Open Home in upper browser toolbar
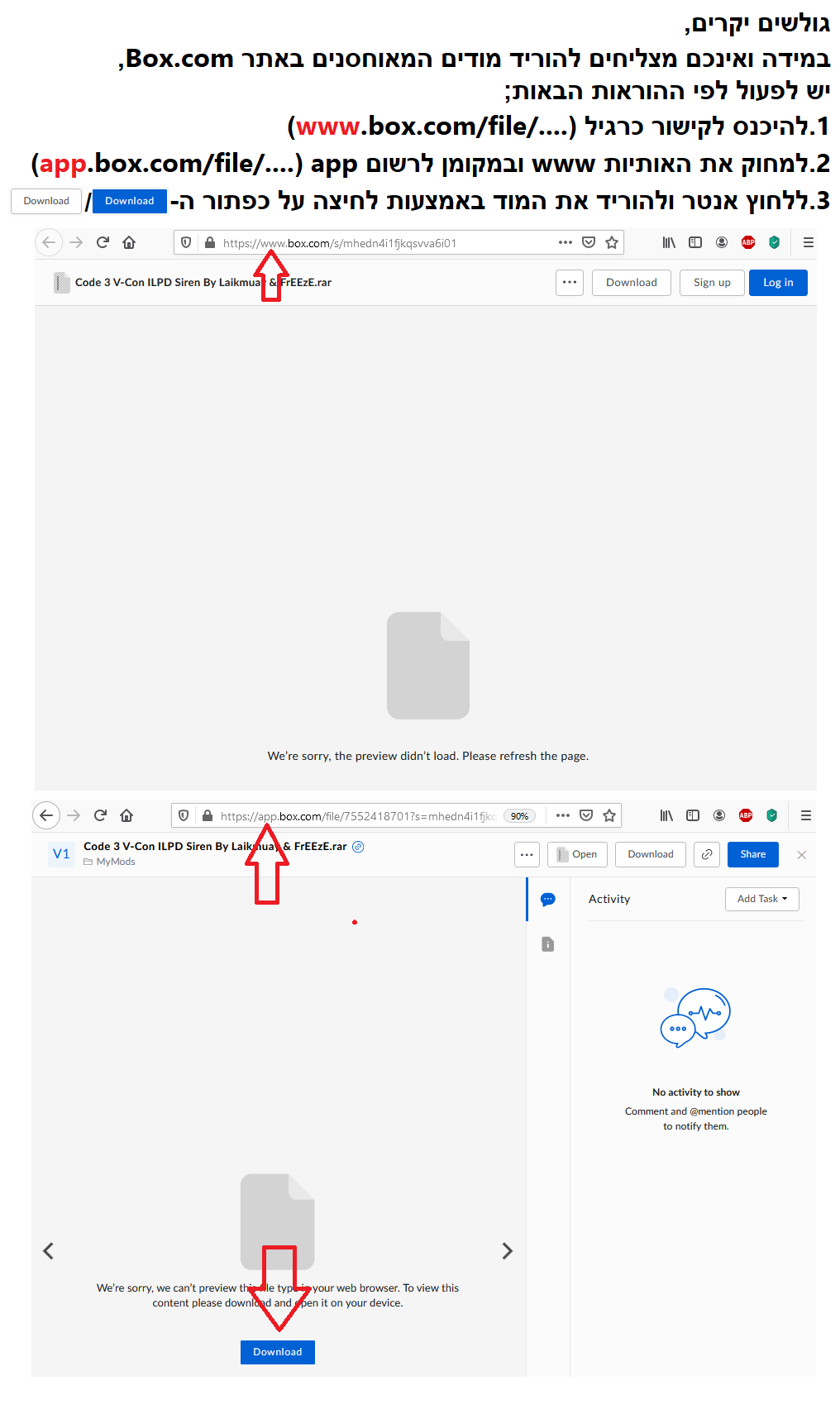Screen dimensions: 840x1419 pyautogui.click(x=129, y=242)
